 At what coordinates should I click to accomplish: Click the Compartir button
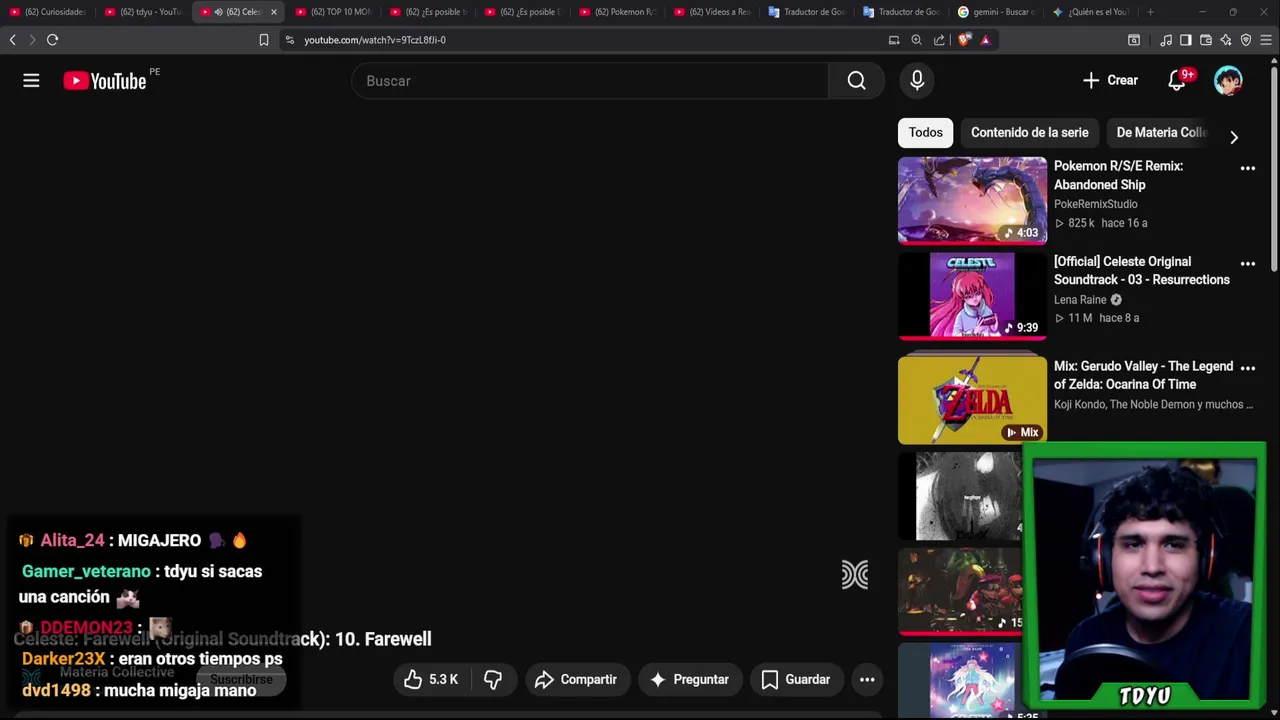575,680
